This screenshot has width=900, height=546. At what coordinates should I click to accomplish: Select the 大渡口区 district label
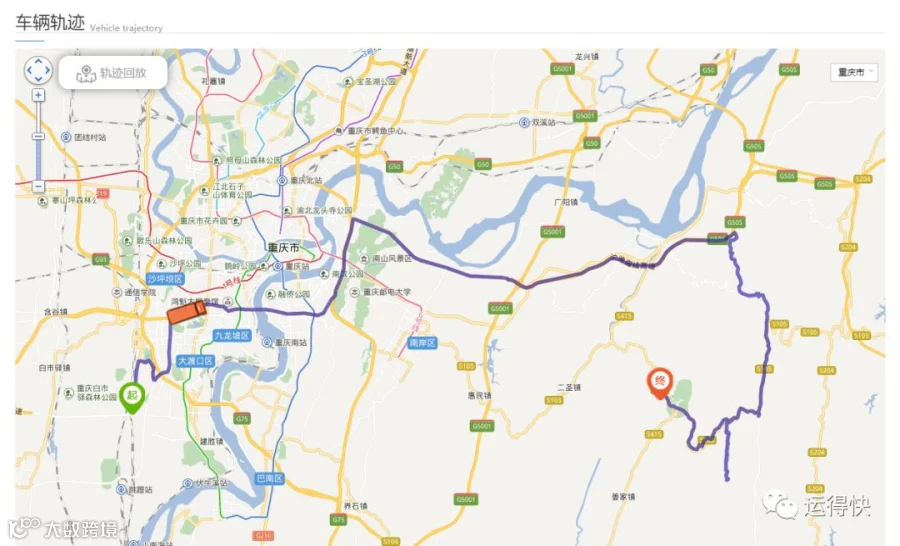click(x=195, y=361)
